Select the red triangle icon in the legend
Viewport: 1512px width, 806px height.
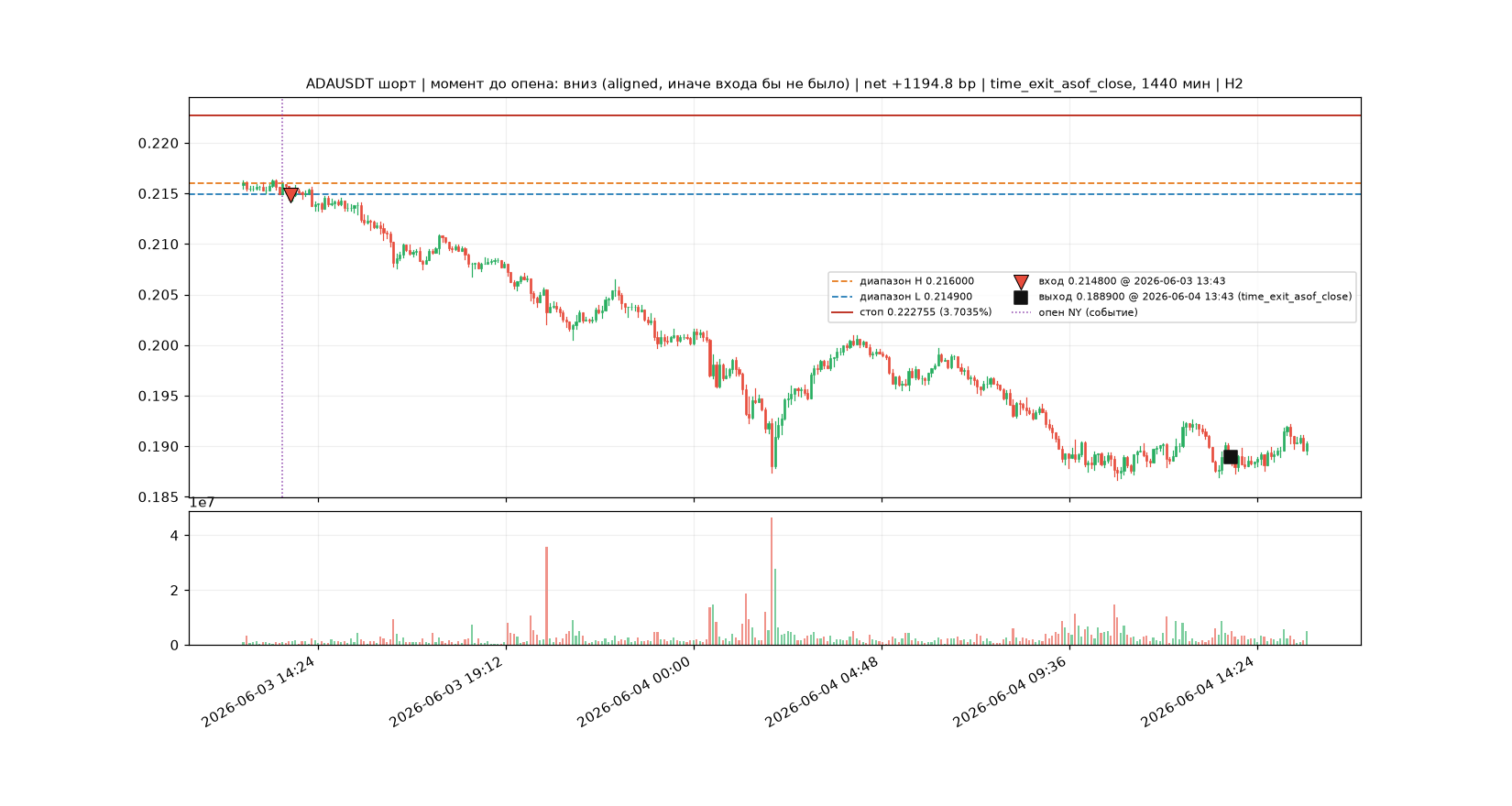1021,282
